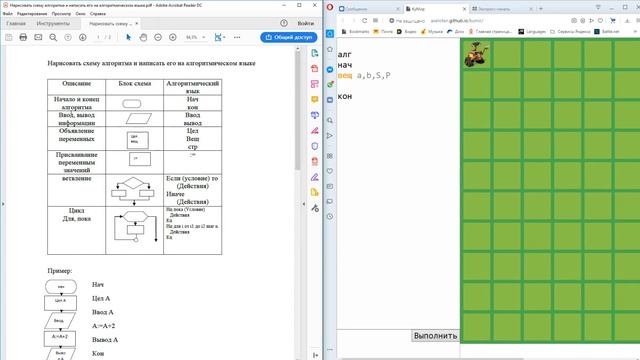Click the 'кон' line in code editor
The width and height of the screenshot is (640, 360).
[x=345, y=96]
